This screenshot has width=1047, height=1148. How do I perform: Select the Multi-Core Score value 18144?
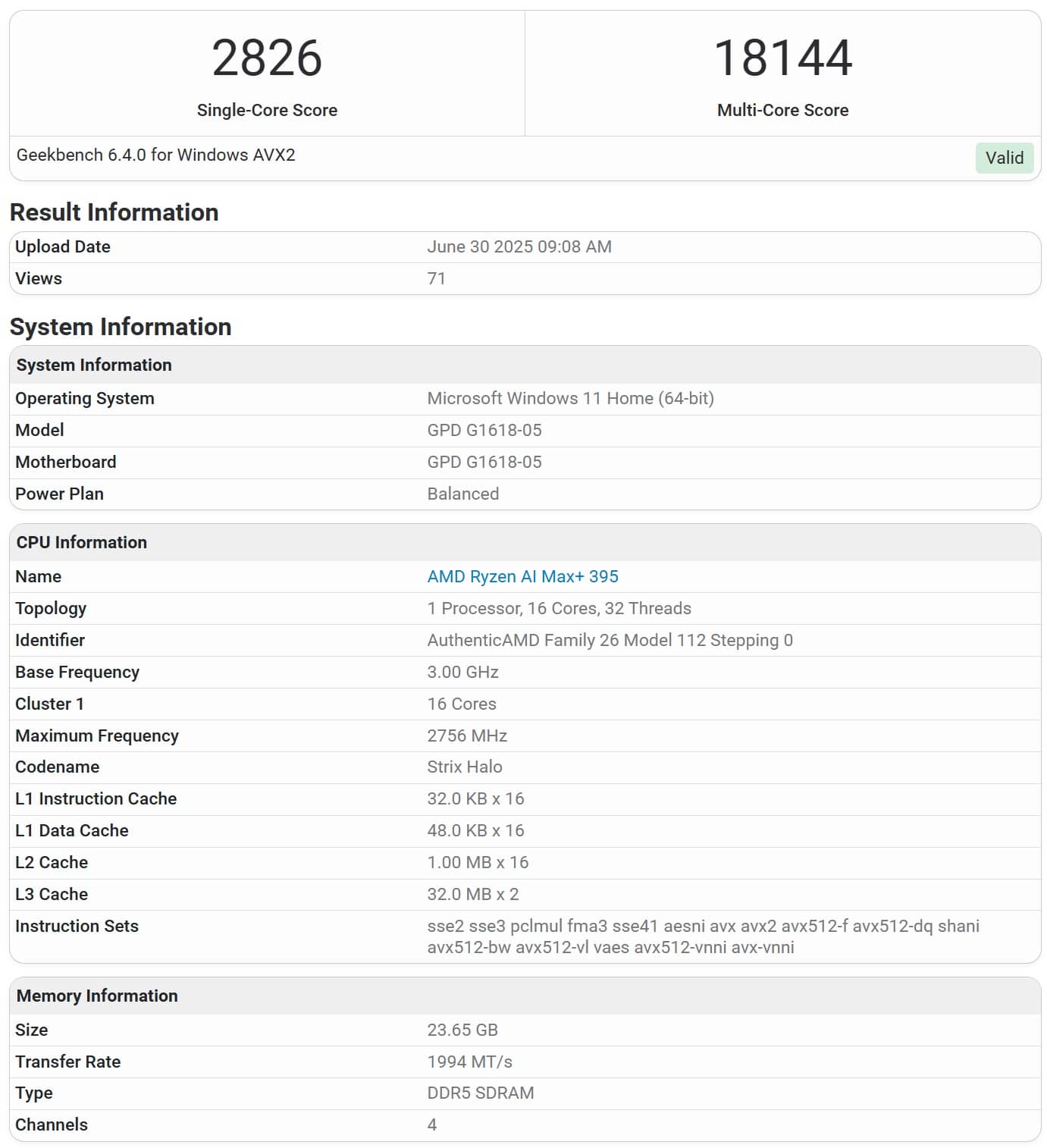point(782,58)
